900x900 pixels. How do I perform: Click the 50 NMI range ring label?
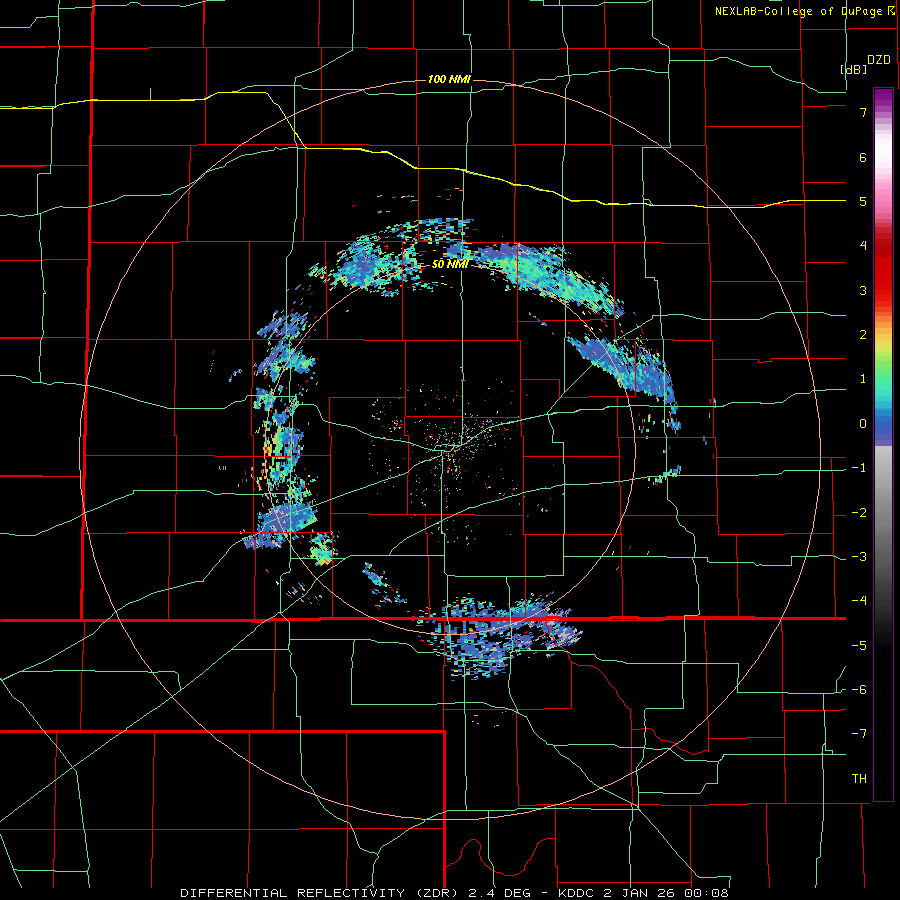point(451,264)
